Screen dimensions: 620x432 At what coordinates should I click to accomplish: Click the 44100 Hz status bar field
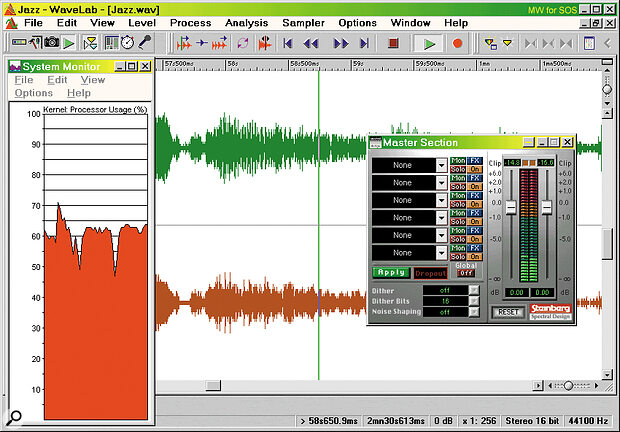pyautogui.click(x=588, y=421)
